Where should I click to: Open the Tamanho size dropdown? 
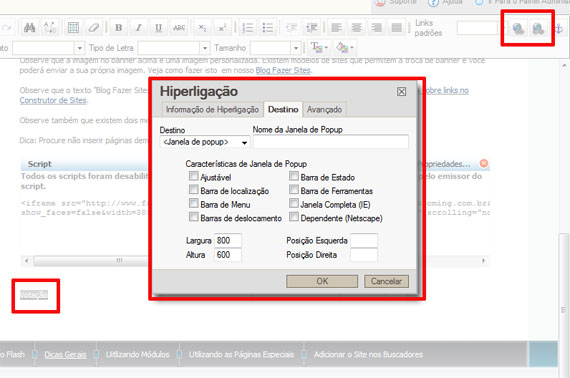pos(296,48)
